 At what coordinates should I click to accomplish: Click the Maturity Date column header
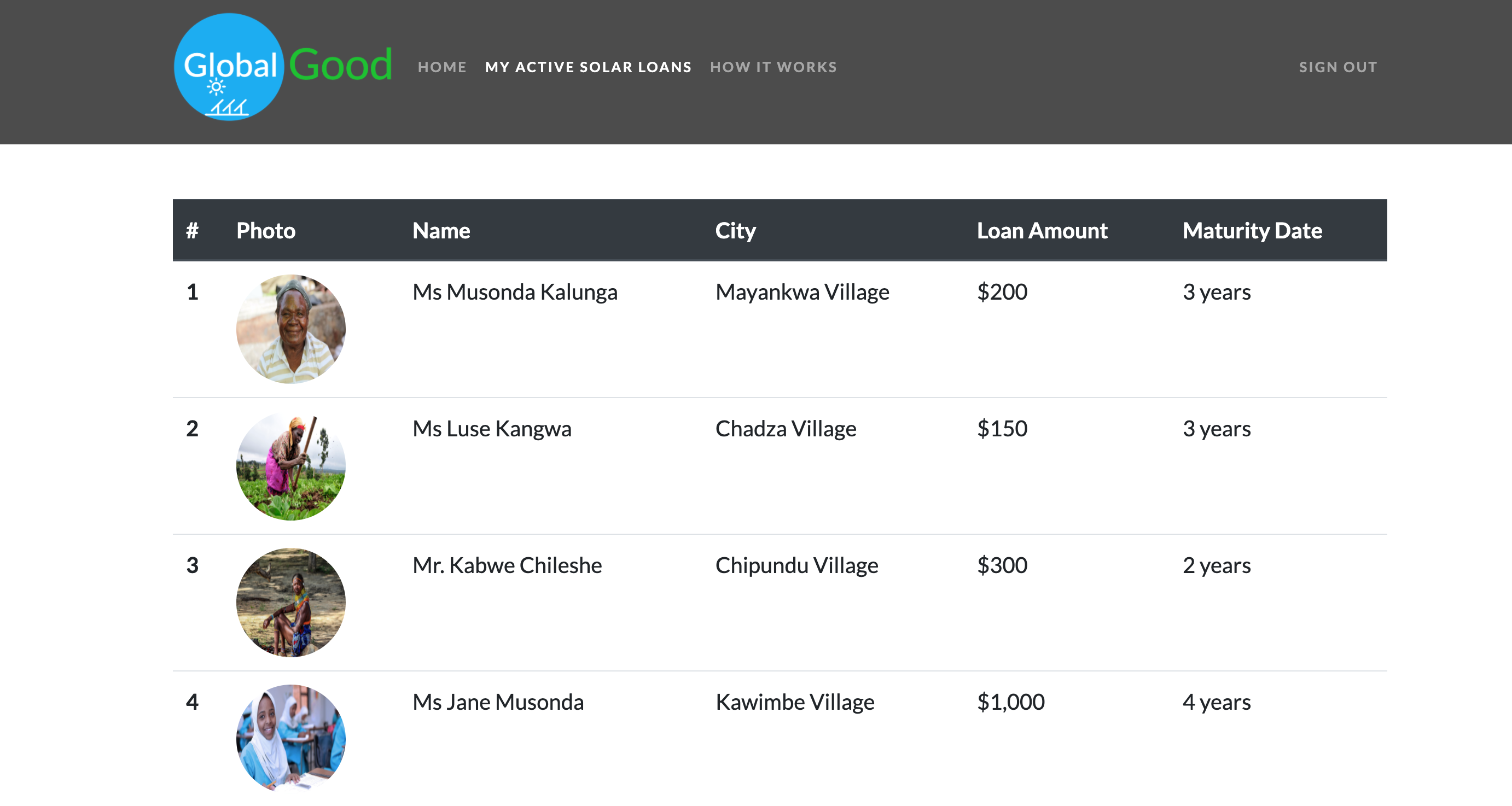(x=1252, y=231)
